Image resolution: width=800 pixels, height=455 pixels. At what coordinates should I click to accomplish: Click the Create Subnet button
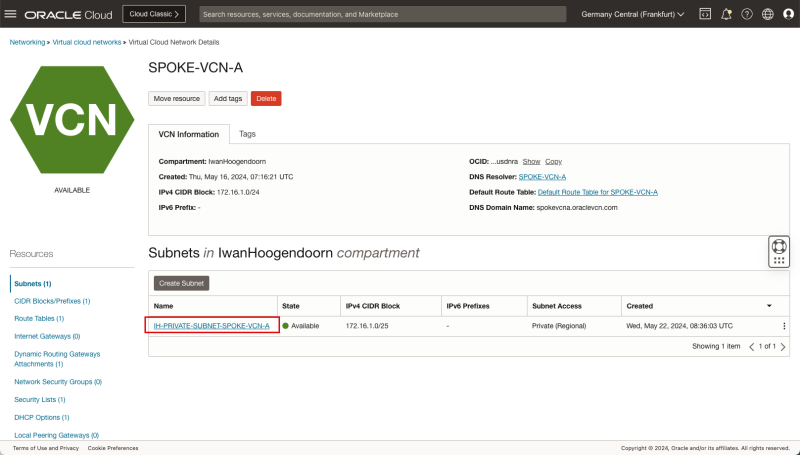point(182,284)
